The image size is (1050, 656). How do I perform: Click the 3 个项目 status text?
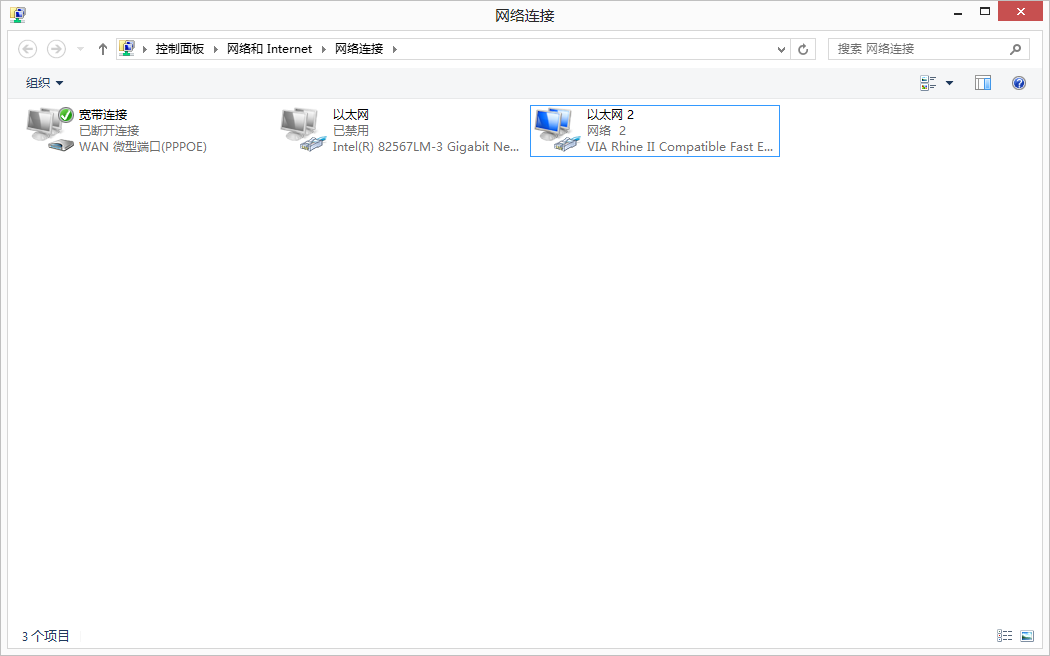[46, 636]
